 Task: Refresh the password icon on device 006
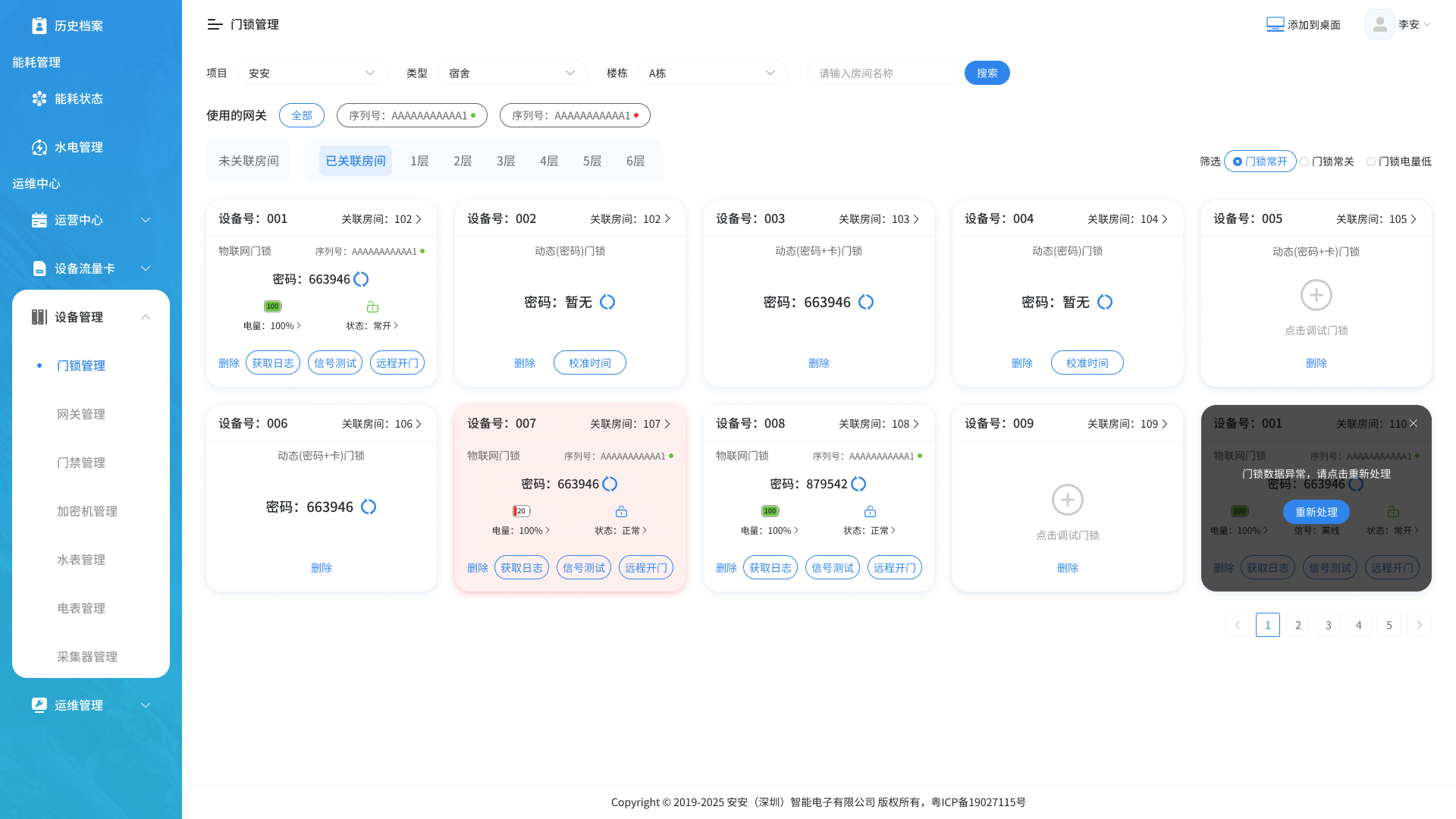tap(369, 507)
